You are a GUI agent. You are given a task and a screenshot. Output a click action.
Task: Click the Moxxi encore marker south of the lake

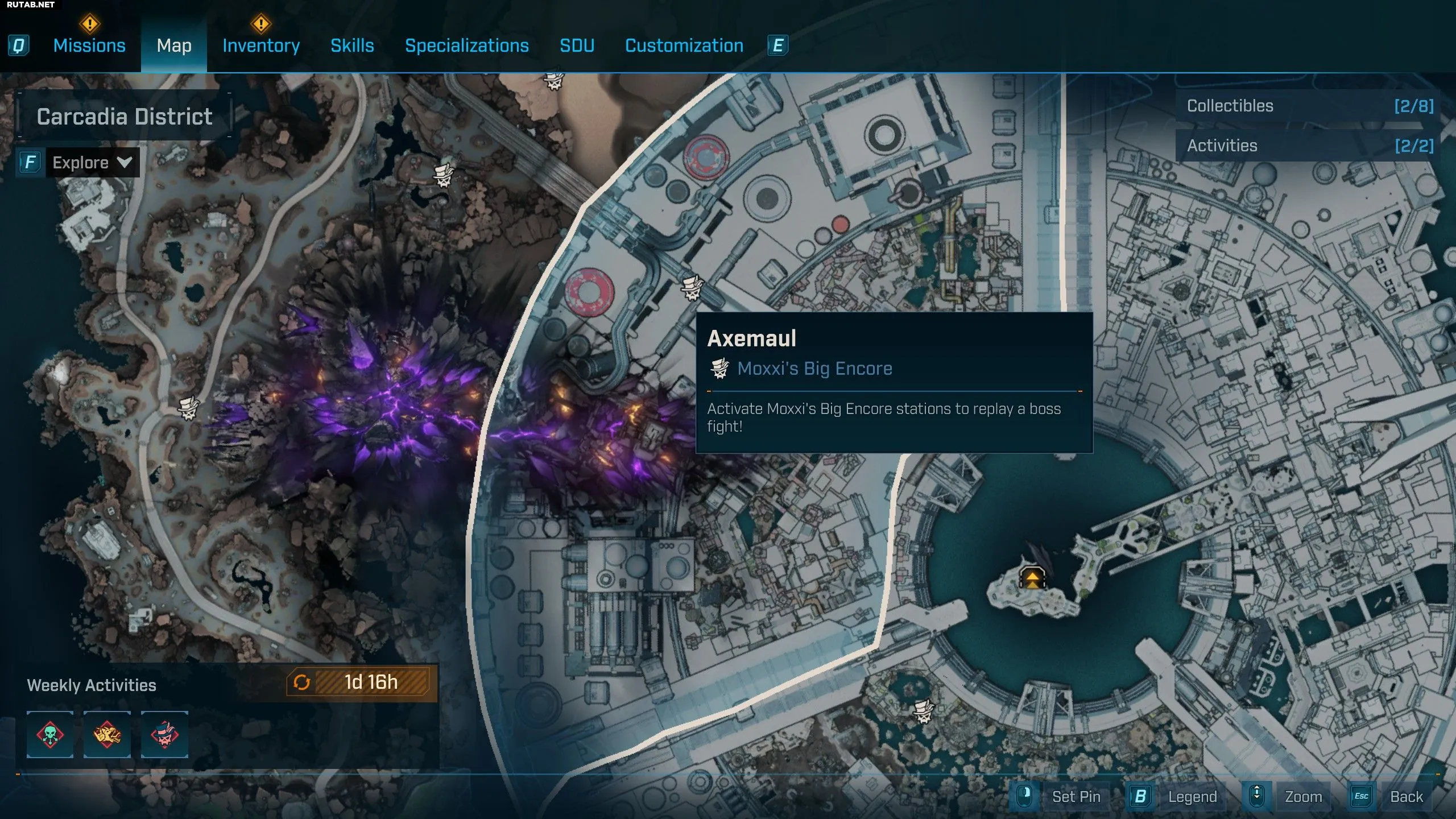pyautogui.click(x=924, y=711)
